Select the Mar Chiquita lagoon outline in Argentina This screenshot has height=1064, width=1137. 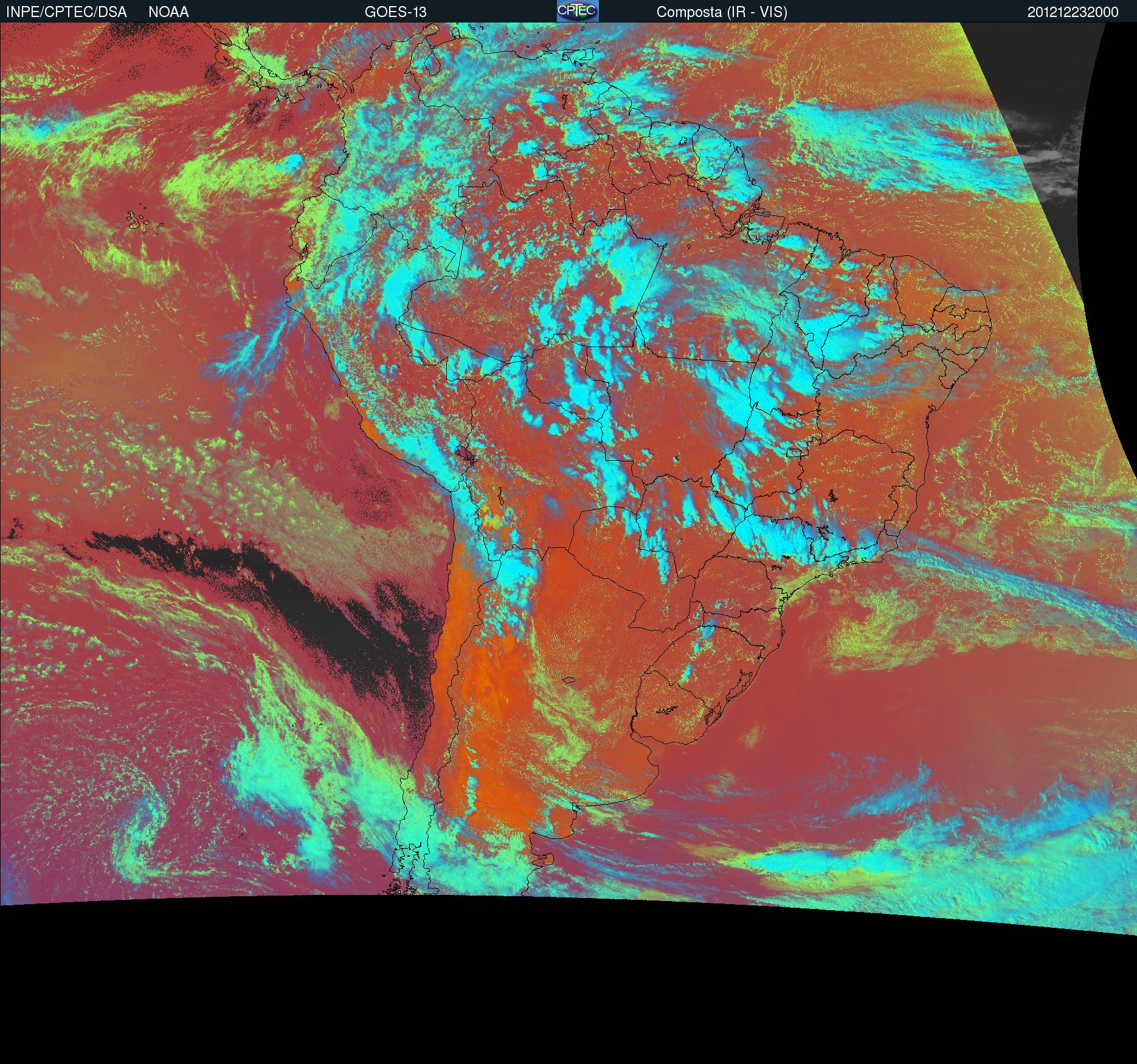click(568, 680)
